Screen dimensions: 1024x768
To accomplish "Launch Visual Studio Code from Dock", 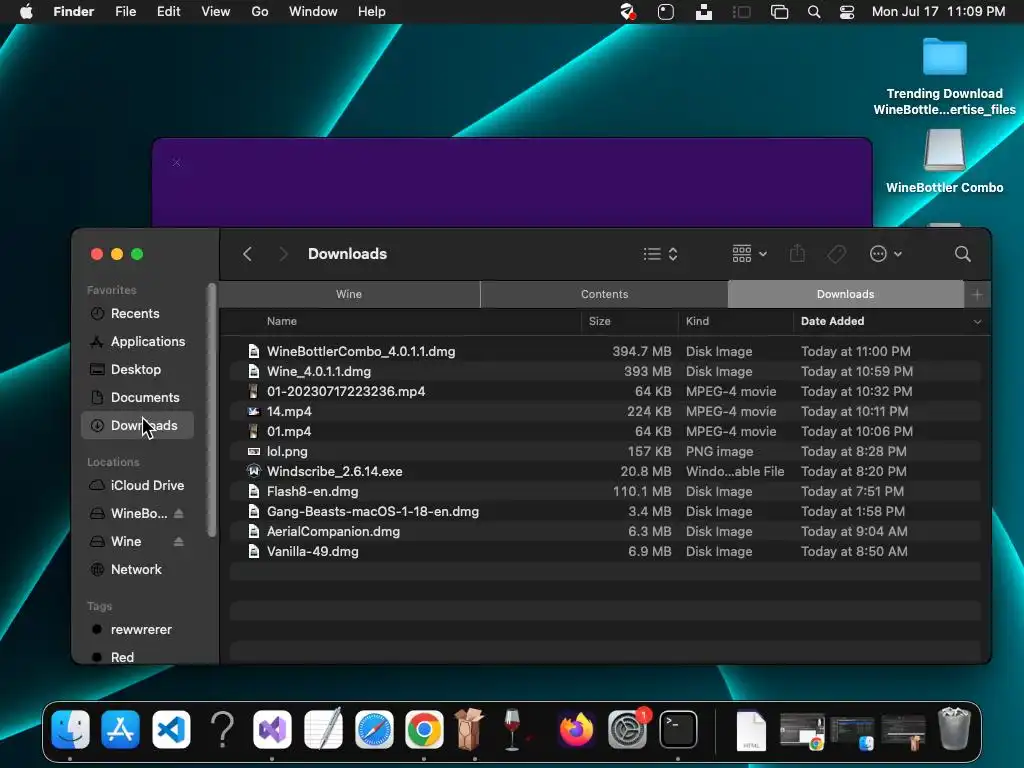I will pyautogui.click(x=171, y=729).
